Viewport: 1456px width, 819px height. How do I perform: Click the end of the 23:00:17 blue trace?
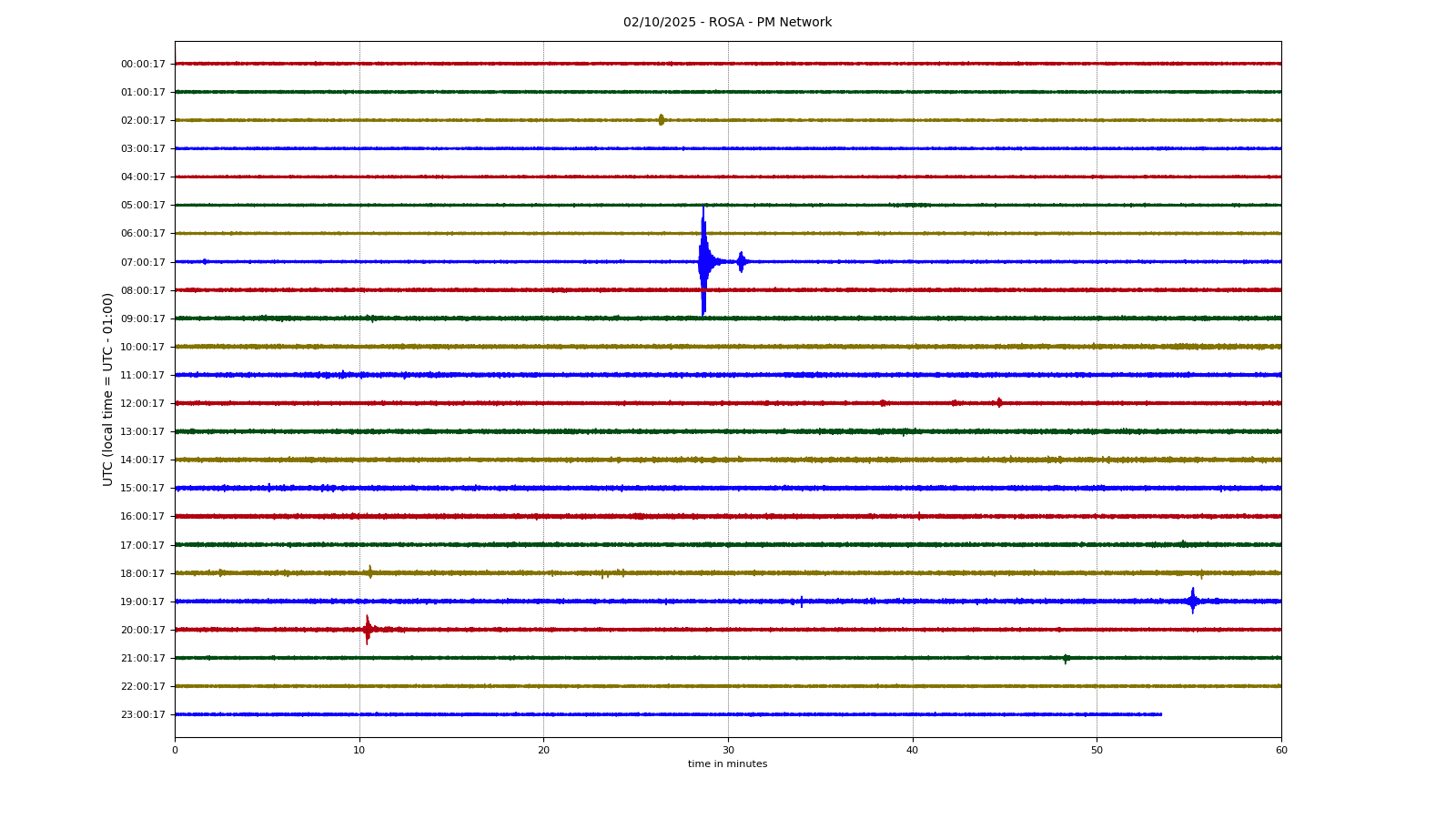[x=1160, y=714]
